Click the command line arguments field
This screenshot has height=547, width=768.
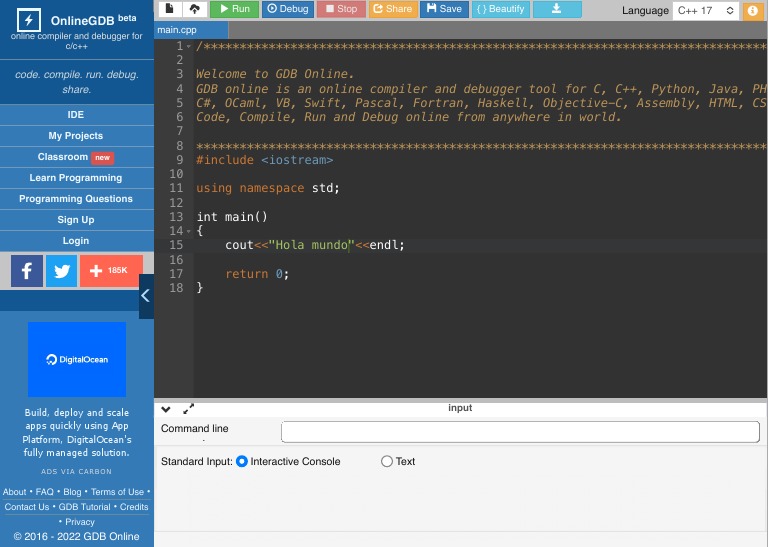coord(520,432)
